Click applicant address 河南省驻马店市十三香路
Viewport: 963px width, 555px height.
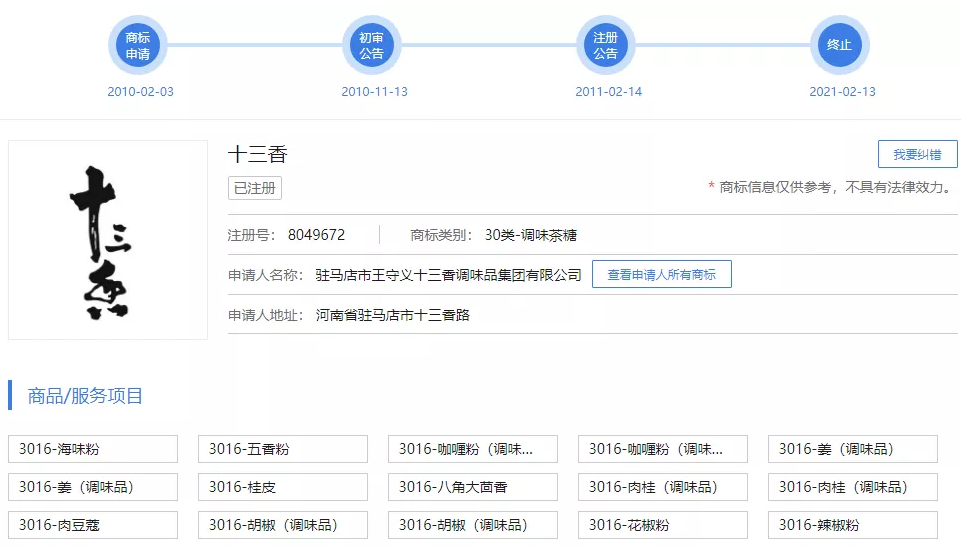[x=392, y=316]
